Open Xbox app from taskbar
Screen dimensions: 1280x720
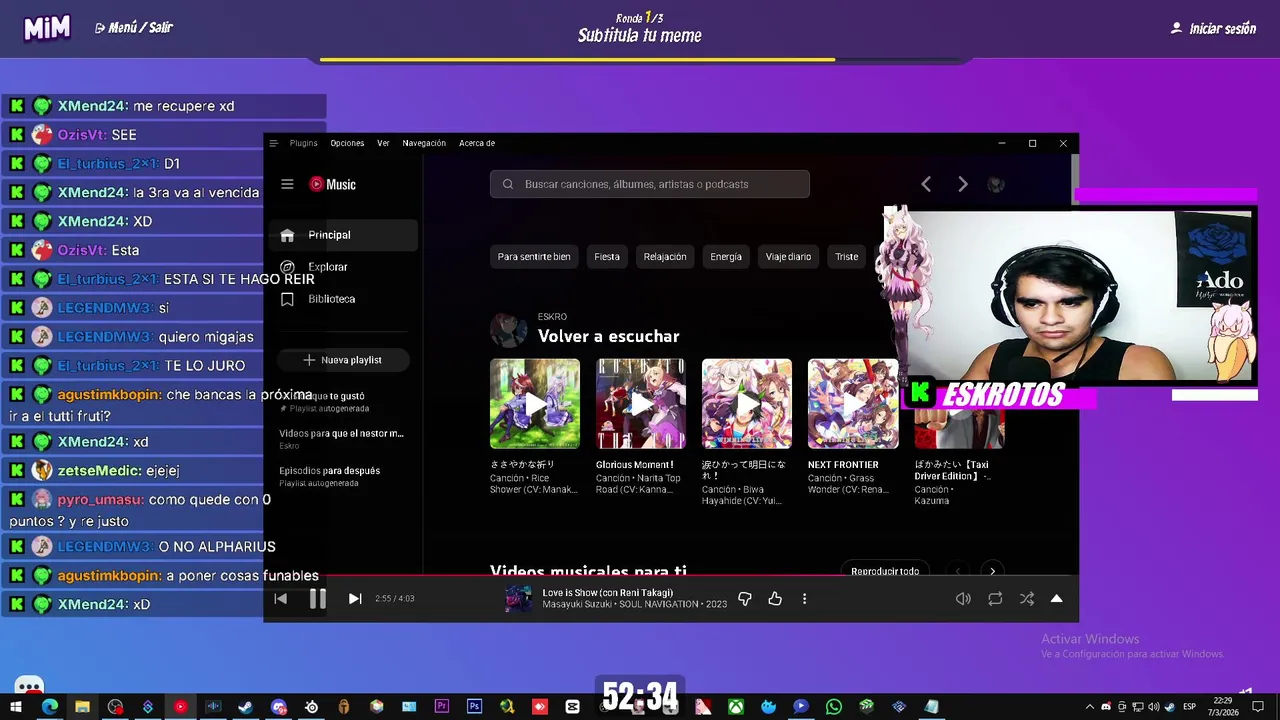[736, 707]
